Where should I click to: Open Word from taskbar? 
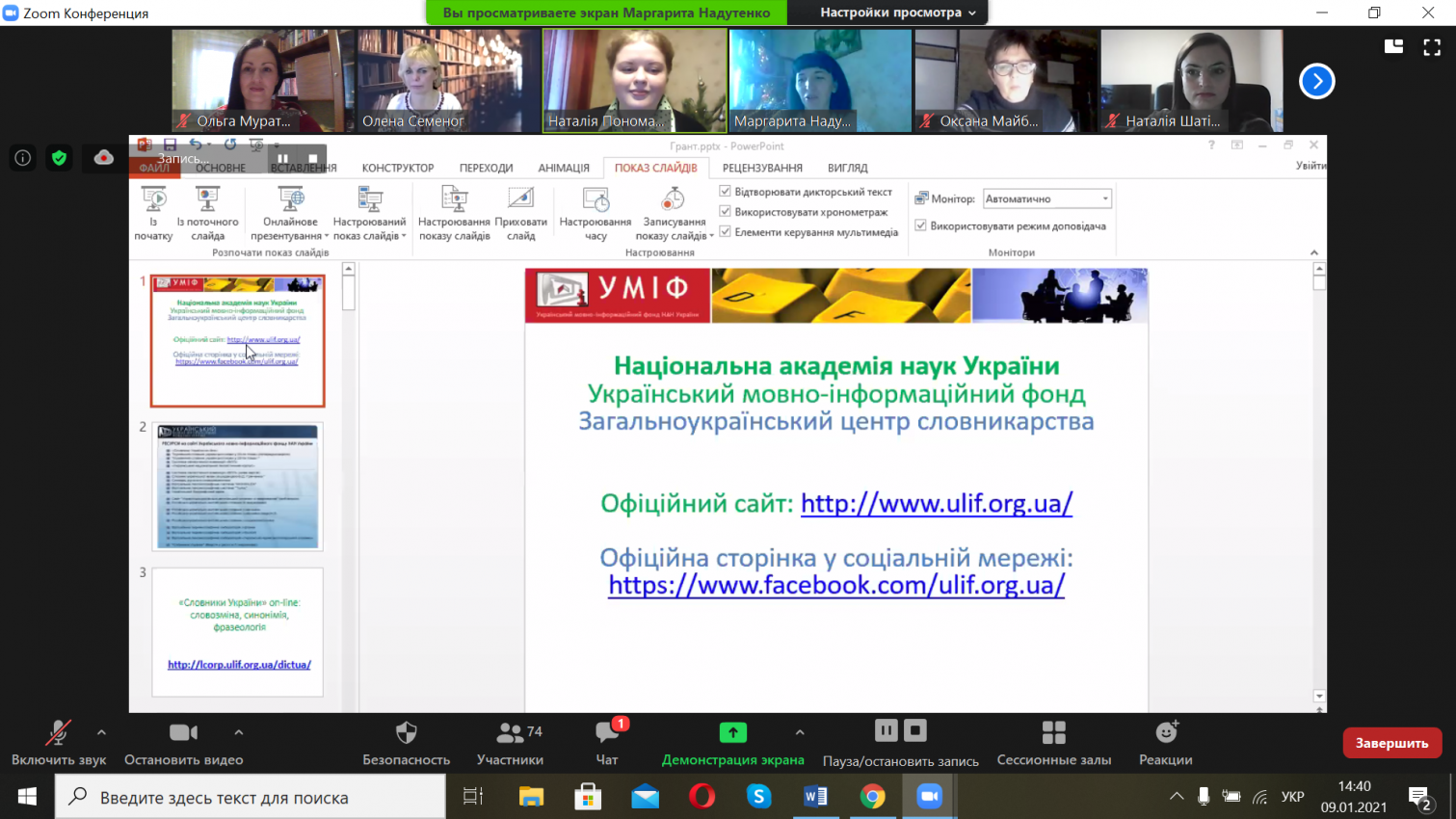point(816,797)
